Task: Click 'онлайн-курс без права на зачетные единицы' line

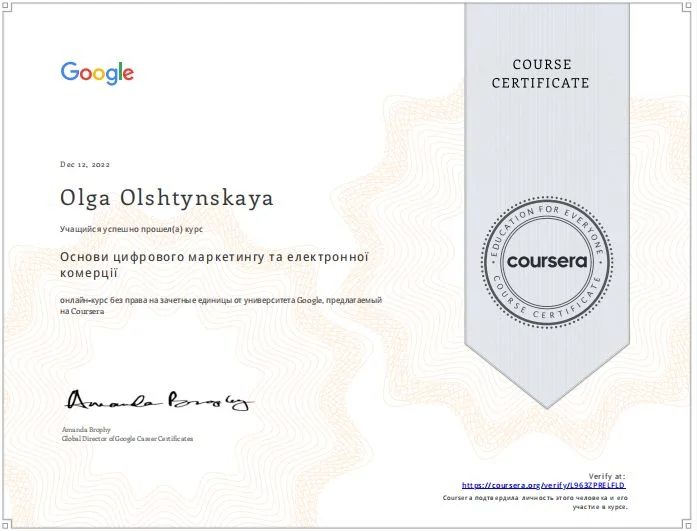Action: click(221, 306)
